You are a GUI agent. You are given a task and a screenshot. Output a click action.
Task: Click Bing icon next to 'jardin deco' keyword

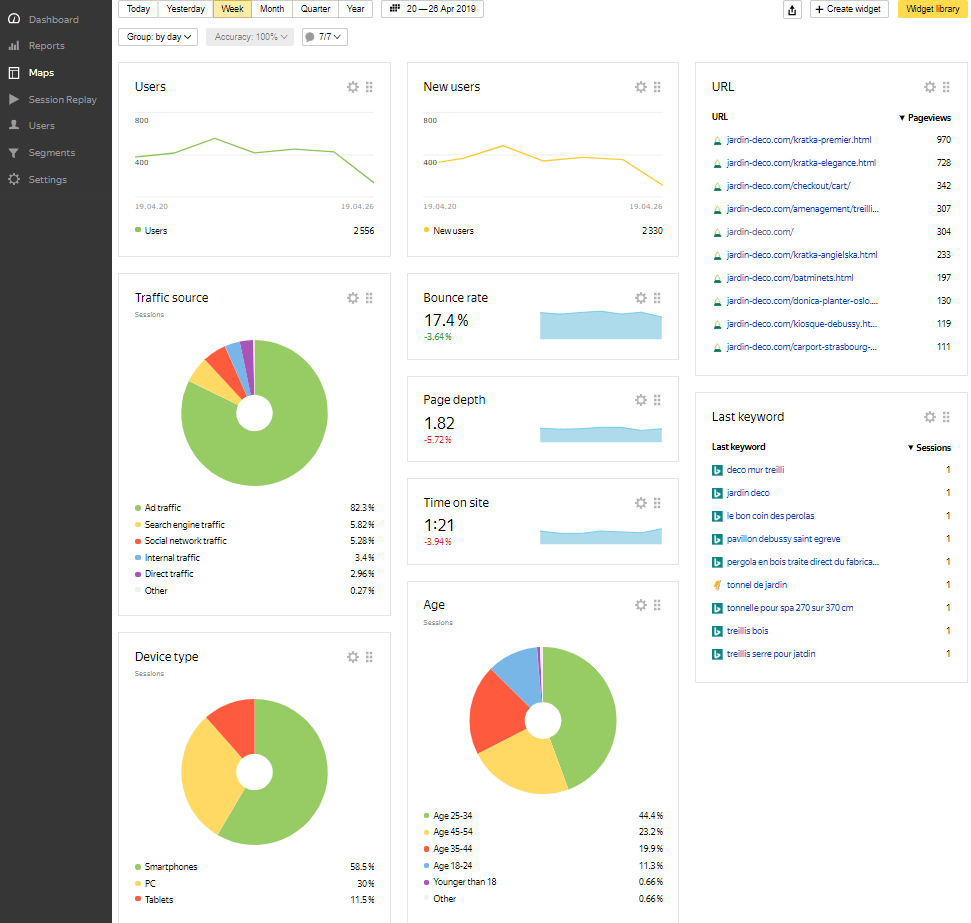coord(717,494)
